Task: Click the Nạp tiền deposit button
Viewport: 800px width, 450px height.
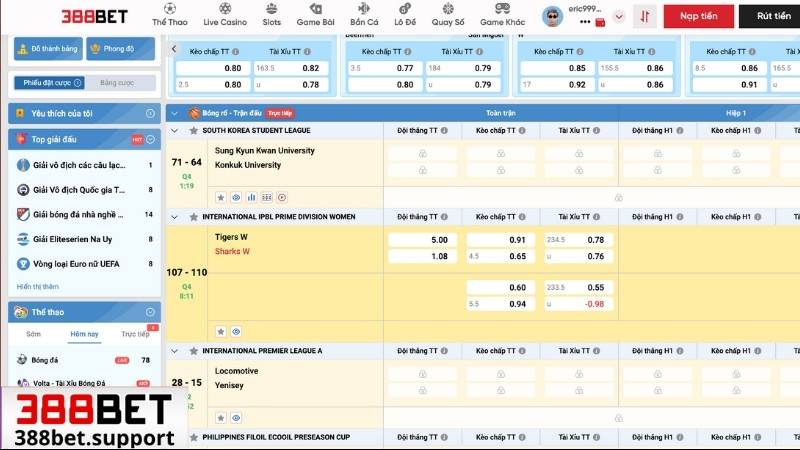Action: click(696, 17)
